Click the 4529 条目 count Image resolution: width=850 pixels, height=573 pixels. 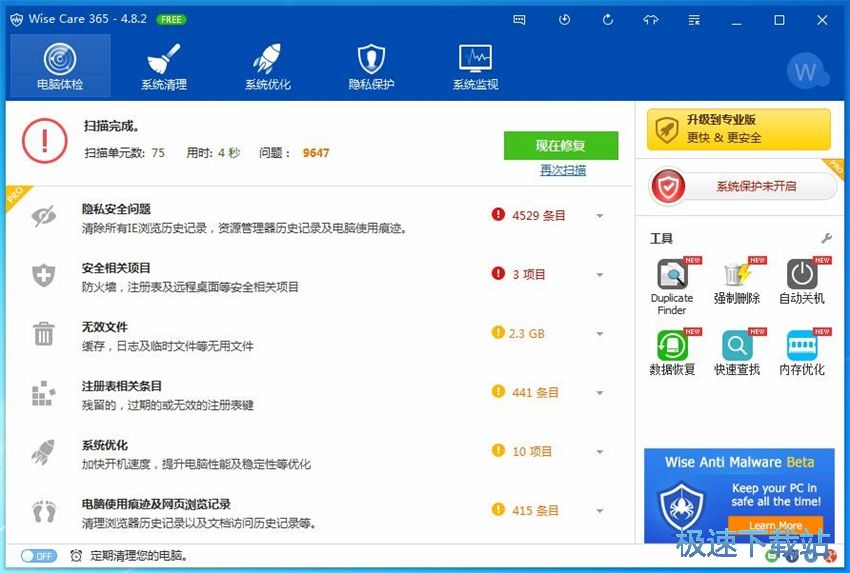[538, 216]
